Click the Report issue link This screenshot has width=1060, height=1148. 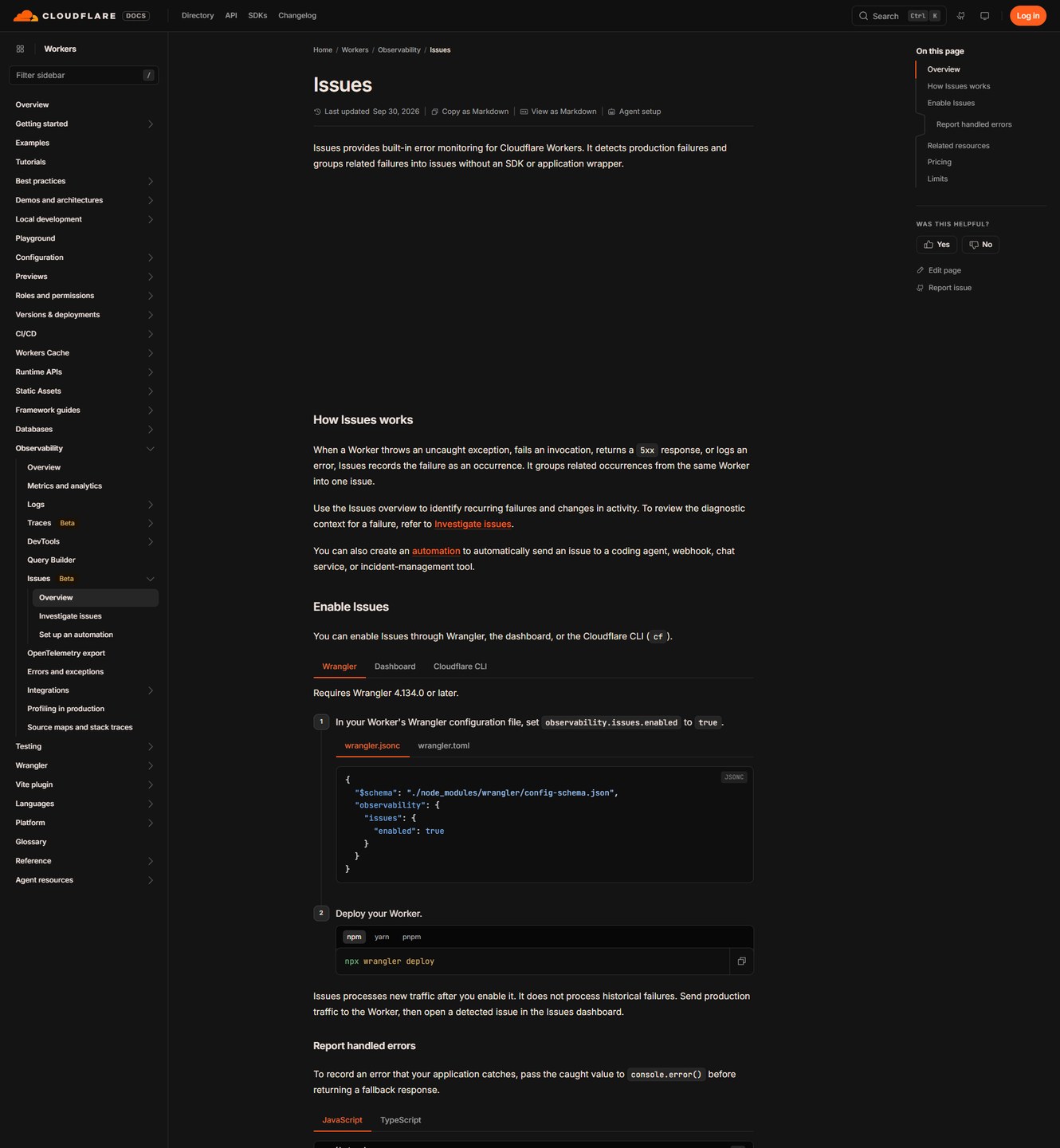coord(950,288)
